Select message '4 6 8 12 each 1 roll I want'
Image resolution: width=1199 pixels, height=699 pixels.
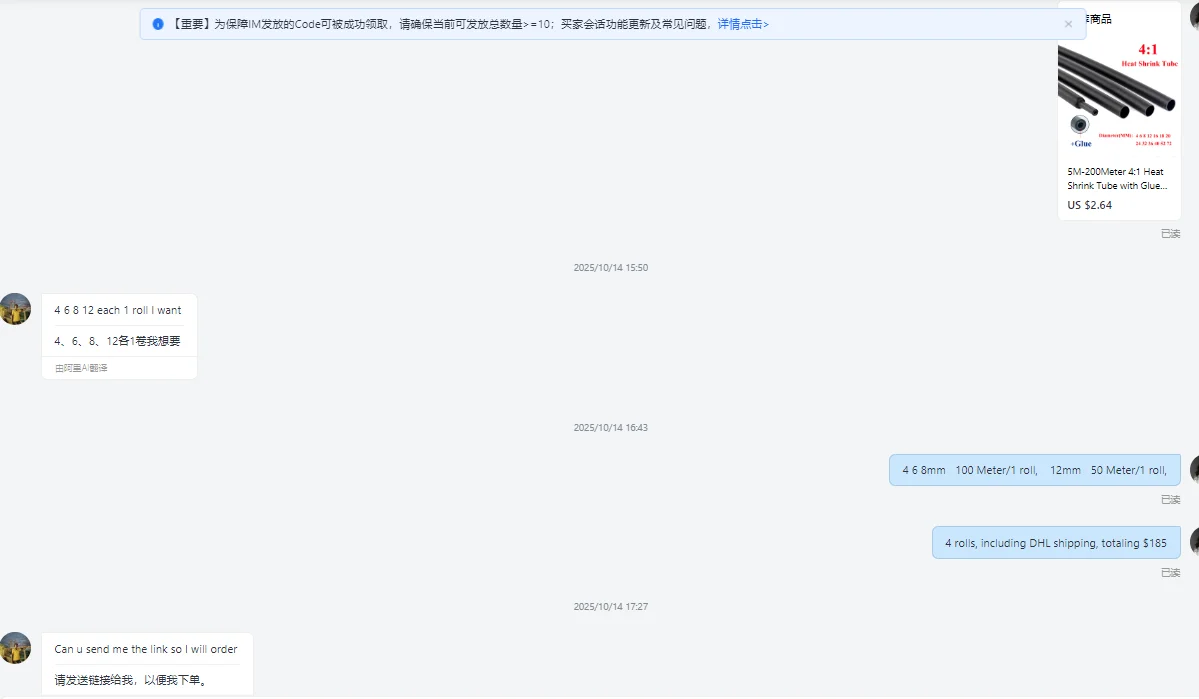[x=118, y=310]
